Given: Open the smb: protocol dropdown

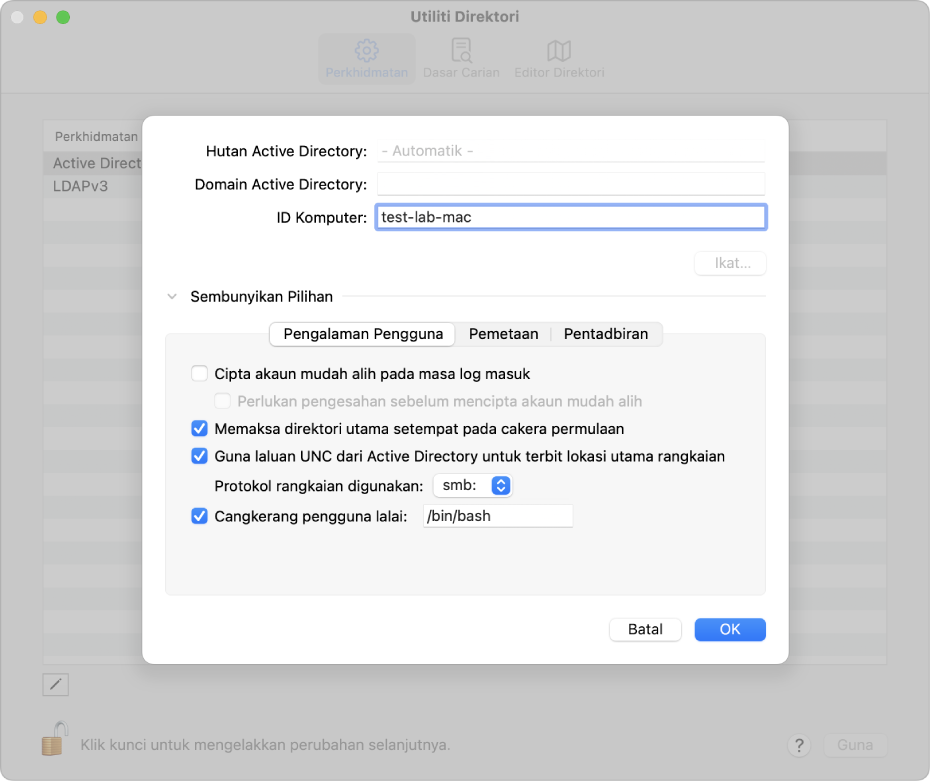Looking at the screenshot, I should pos(473,485).
